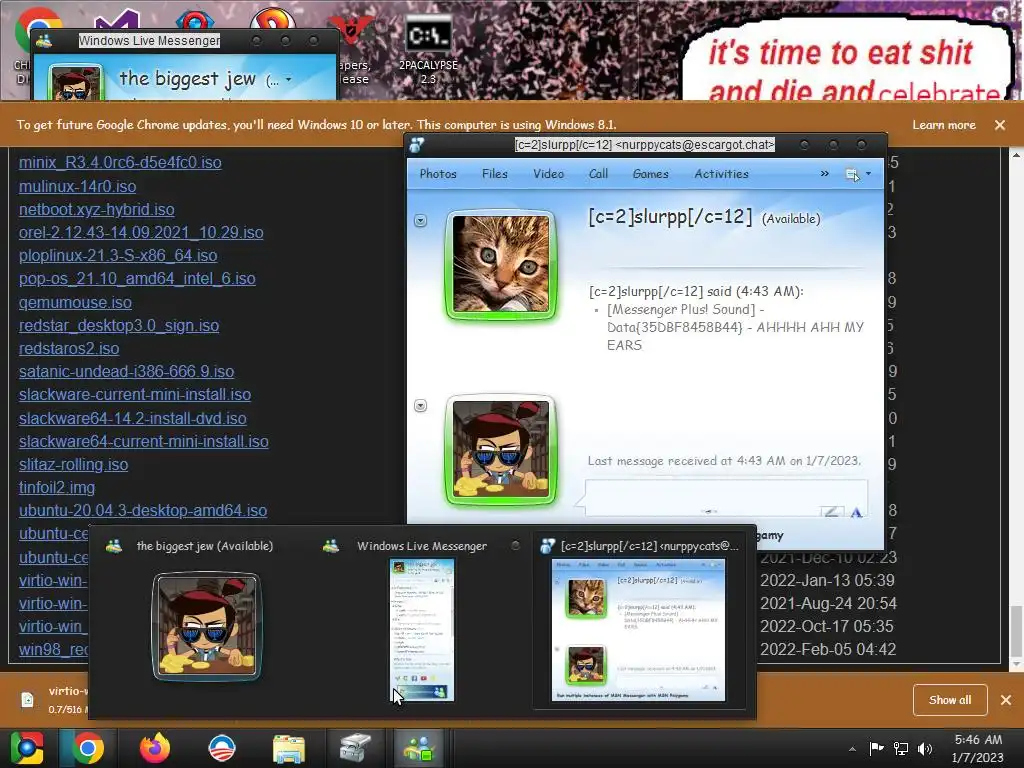Click the volume speaker tray icon
This screenshot has height=768, width=1024.
[x=925, y=748]
